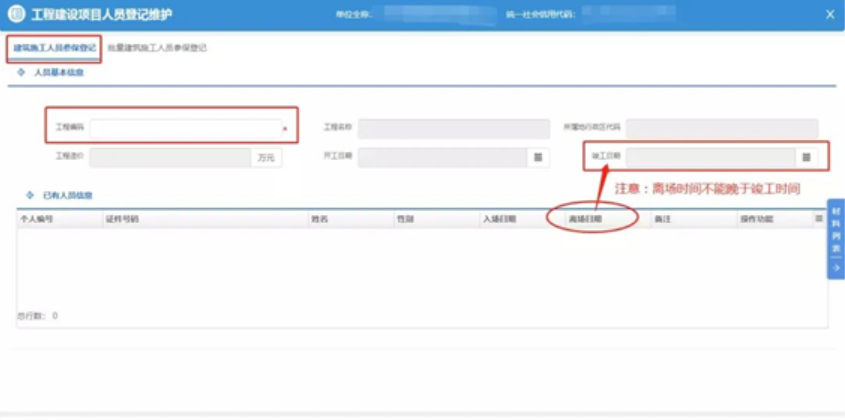Click the app logo beside 工程建设项目人员登记维护

click(16, 14)
